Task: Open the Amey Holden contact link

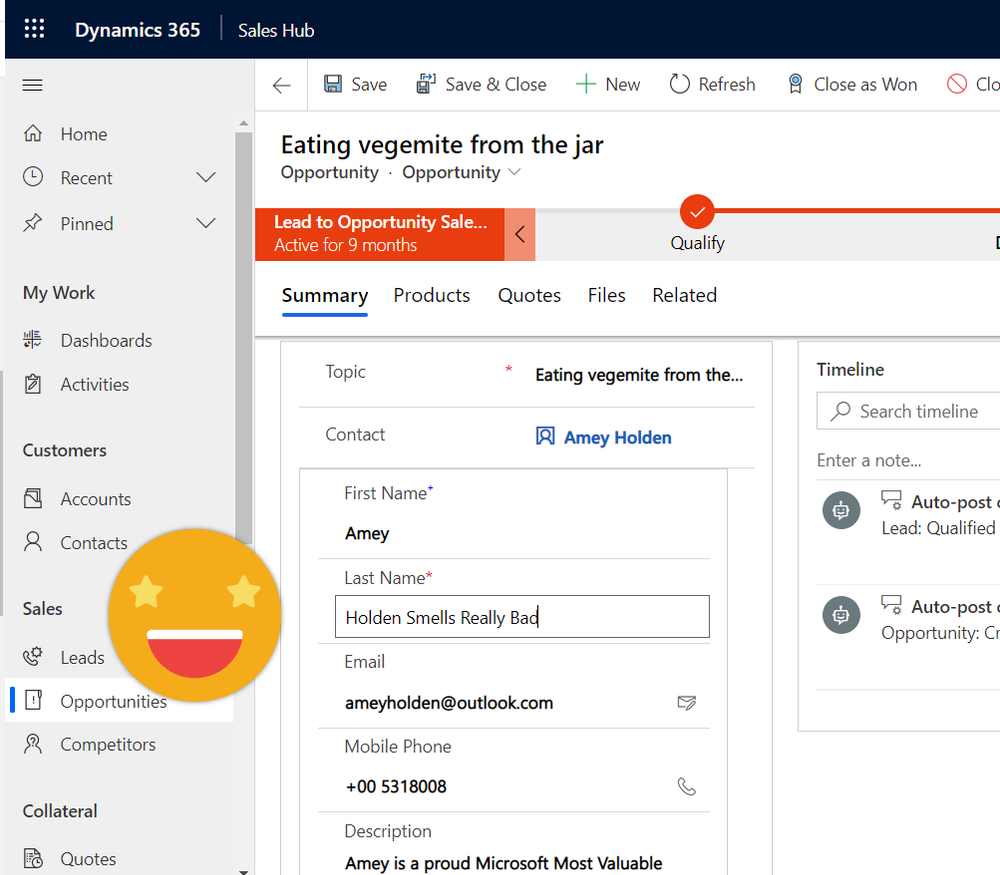Action: (x=616, y=436)
